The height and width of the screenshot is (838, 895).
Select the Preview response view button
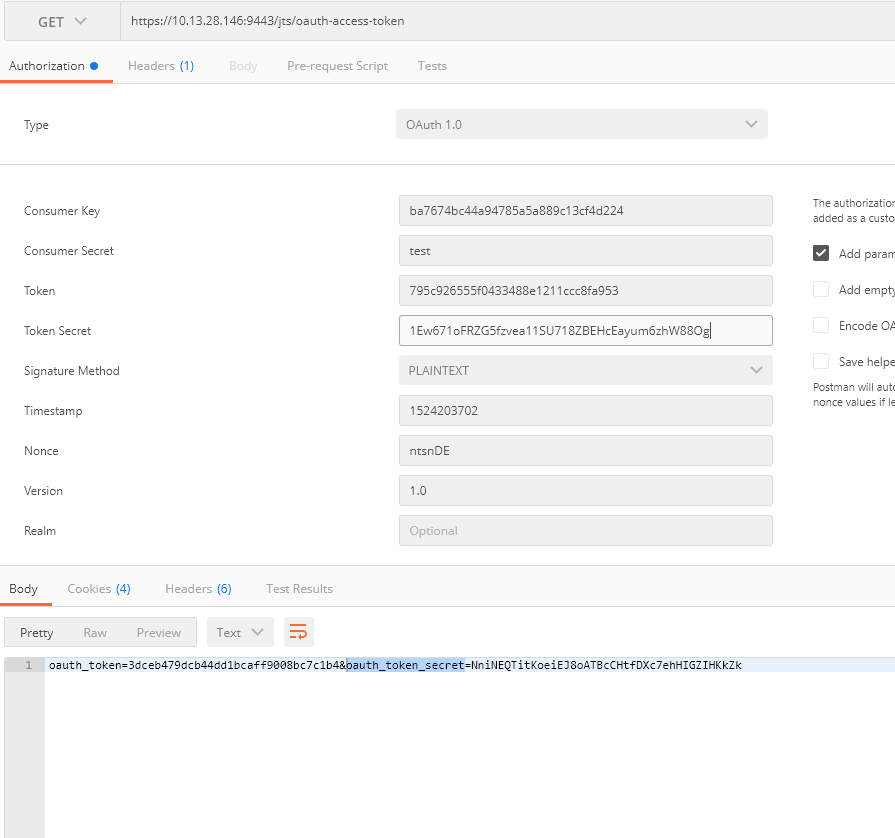coord(159,632)
